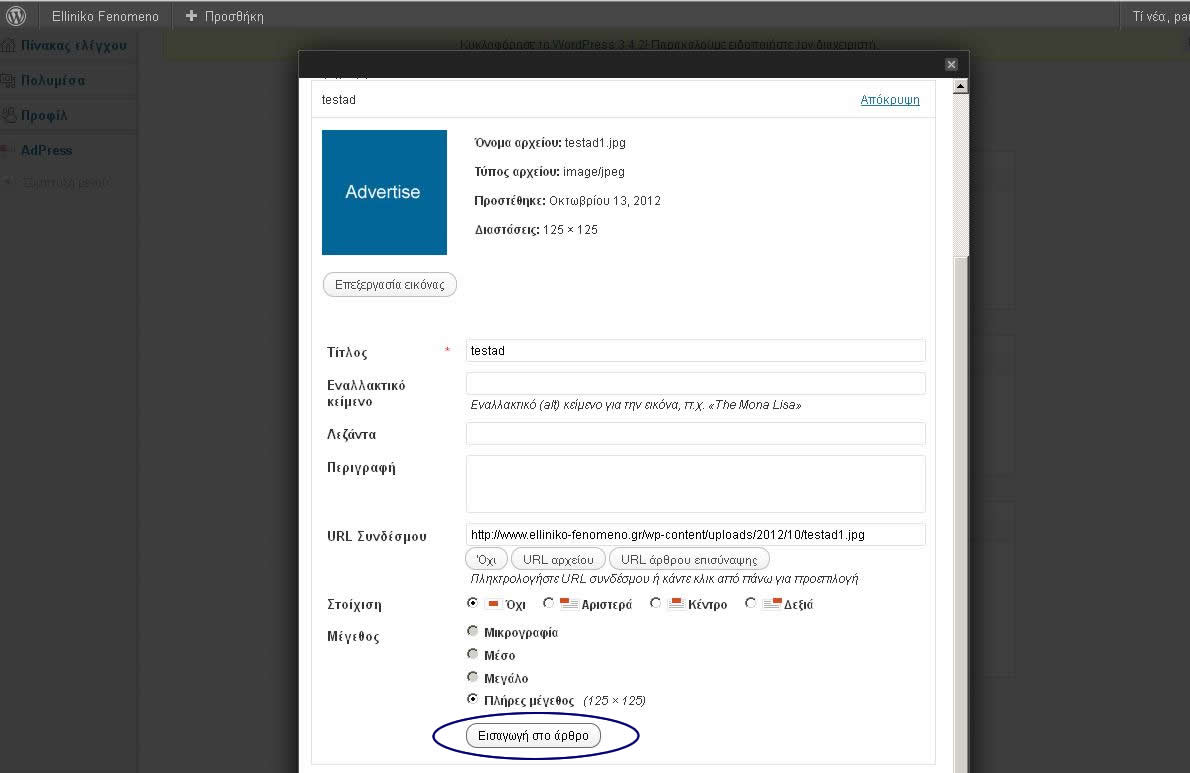Click the Εισαγωγή στο άρθρο button

[x=534, y=736]
